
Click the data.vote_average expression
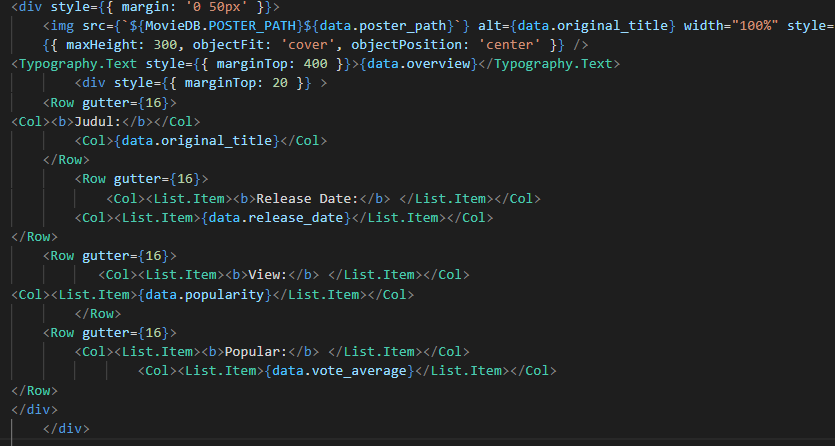[340, 371]
